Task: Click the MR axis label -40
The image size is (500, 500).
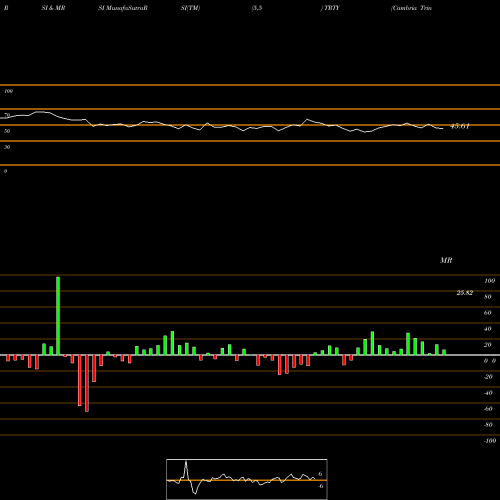Action: [x=488, y=393]
